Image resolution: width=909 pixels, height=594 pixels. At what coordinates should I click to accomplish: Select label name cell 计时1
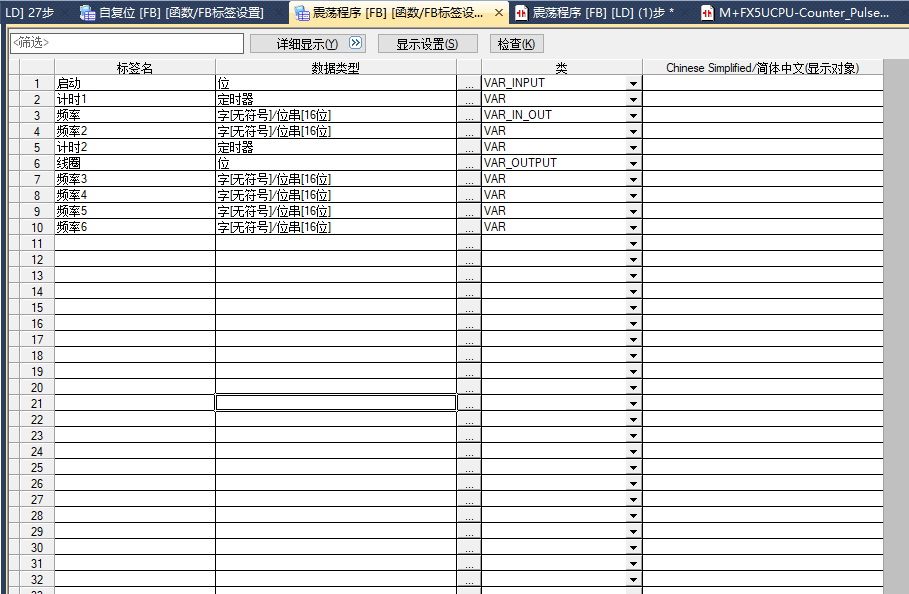(134, 99)
